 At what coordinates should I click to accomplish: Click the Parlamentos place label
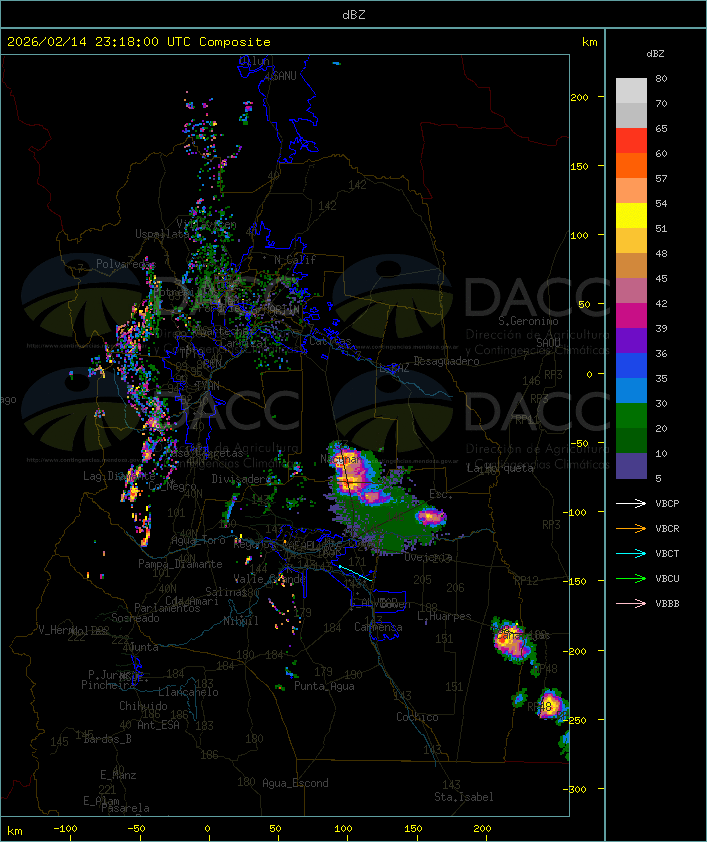(x=167, y=608)
